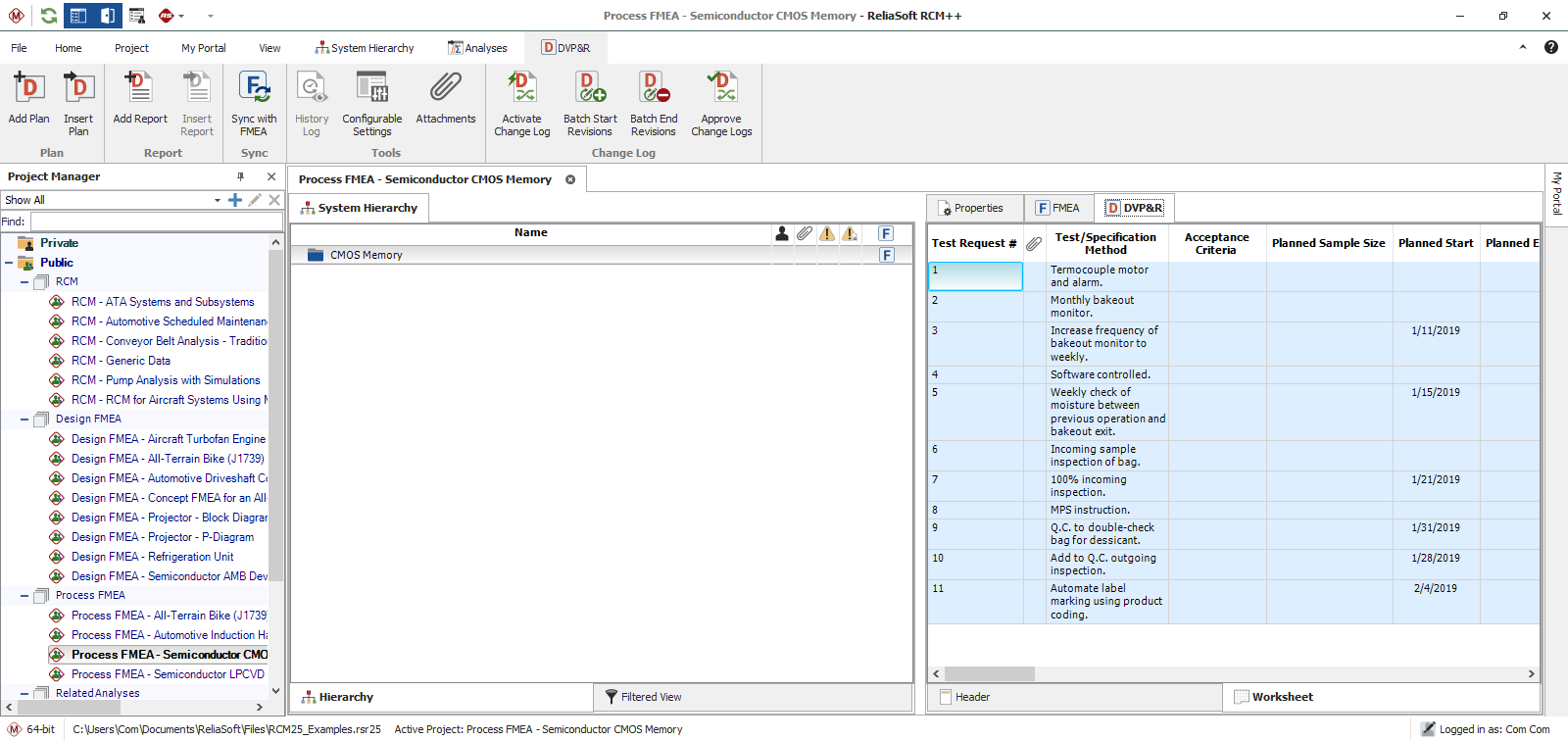Switch to System Hierarchy ribbon tab
This screenshot has height=741, width=1568.
tap(365, 48)
